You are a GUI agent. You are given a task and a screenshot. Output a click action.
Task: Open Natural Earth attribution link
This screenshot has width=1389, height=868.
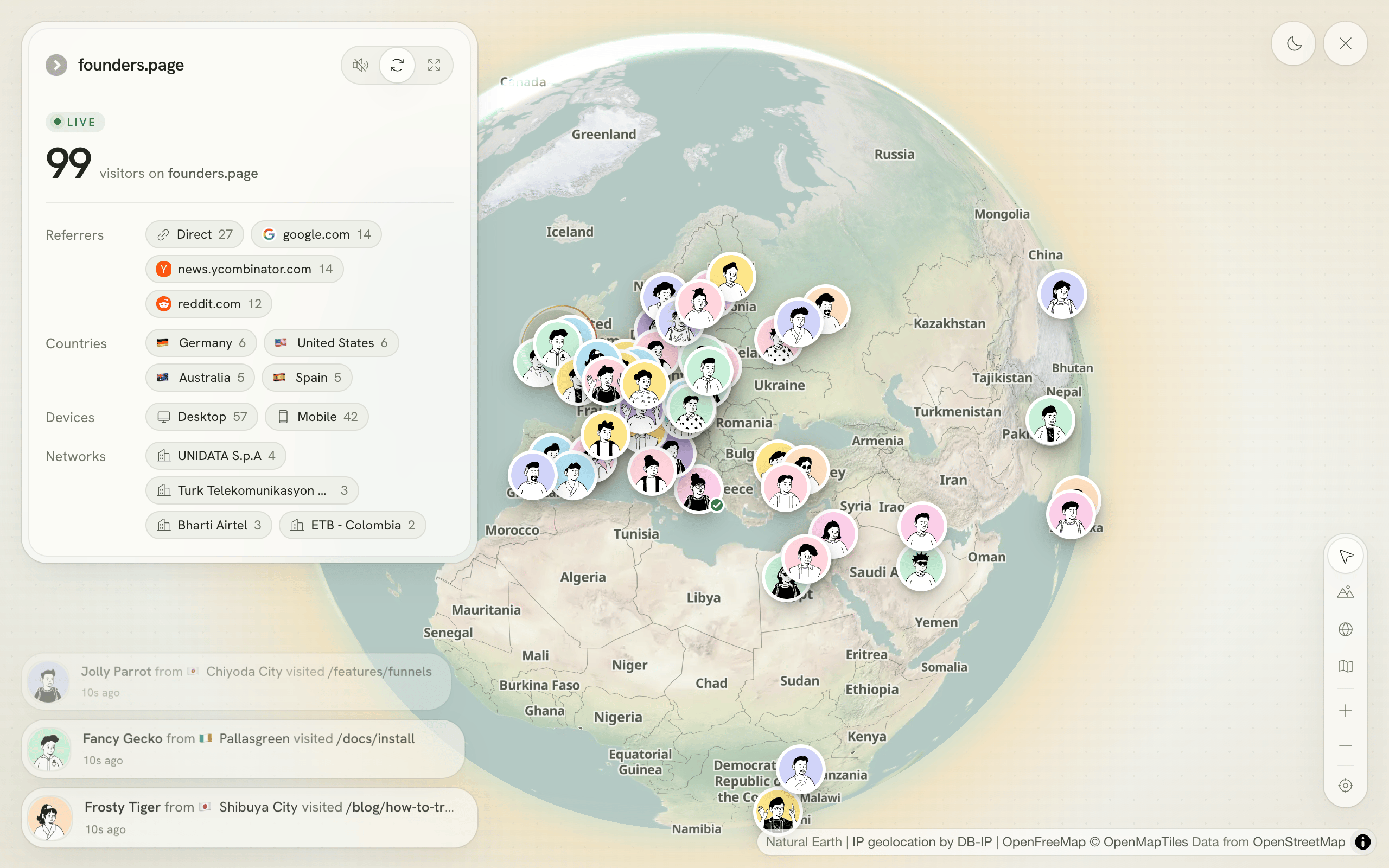pyautogui.click(x=804, y=841)
